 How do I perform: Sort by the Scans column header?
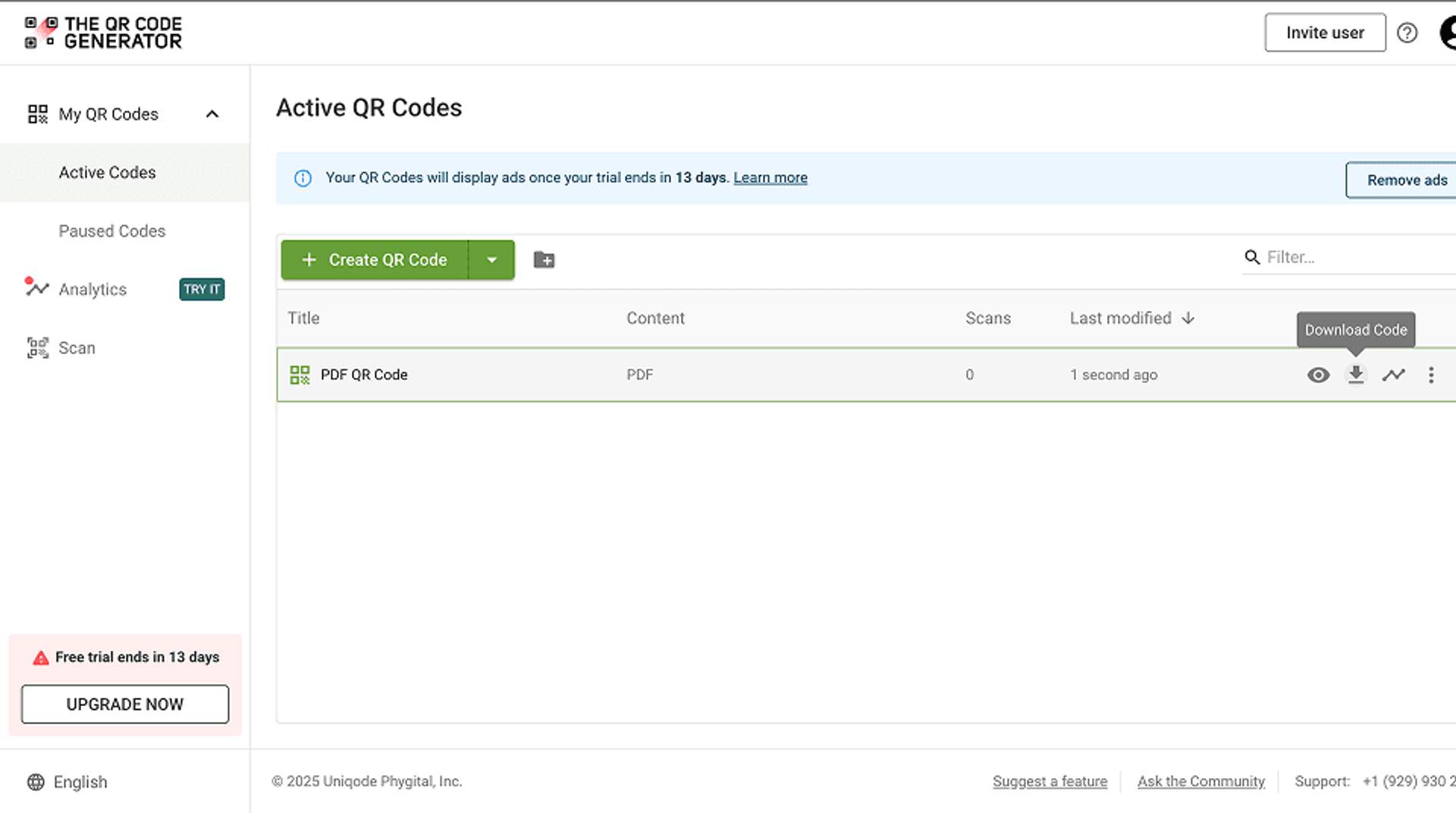pos(988,318)
